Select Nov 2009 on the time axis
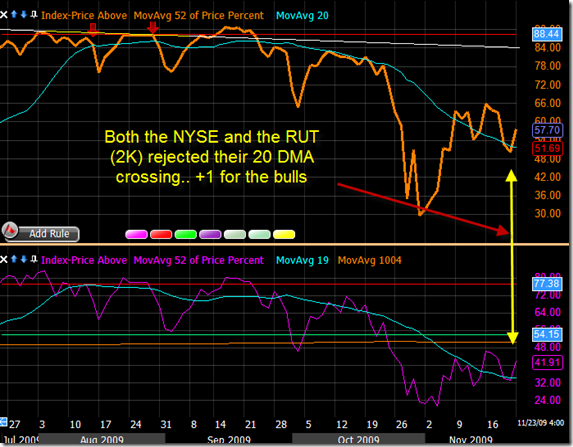The height and width of the screenshot is (447, 573). 471,440
